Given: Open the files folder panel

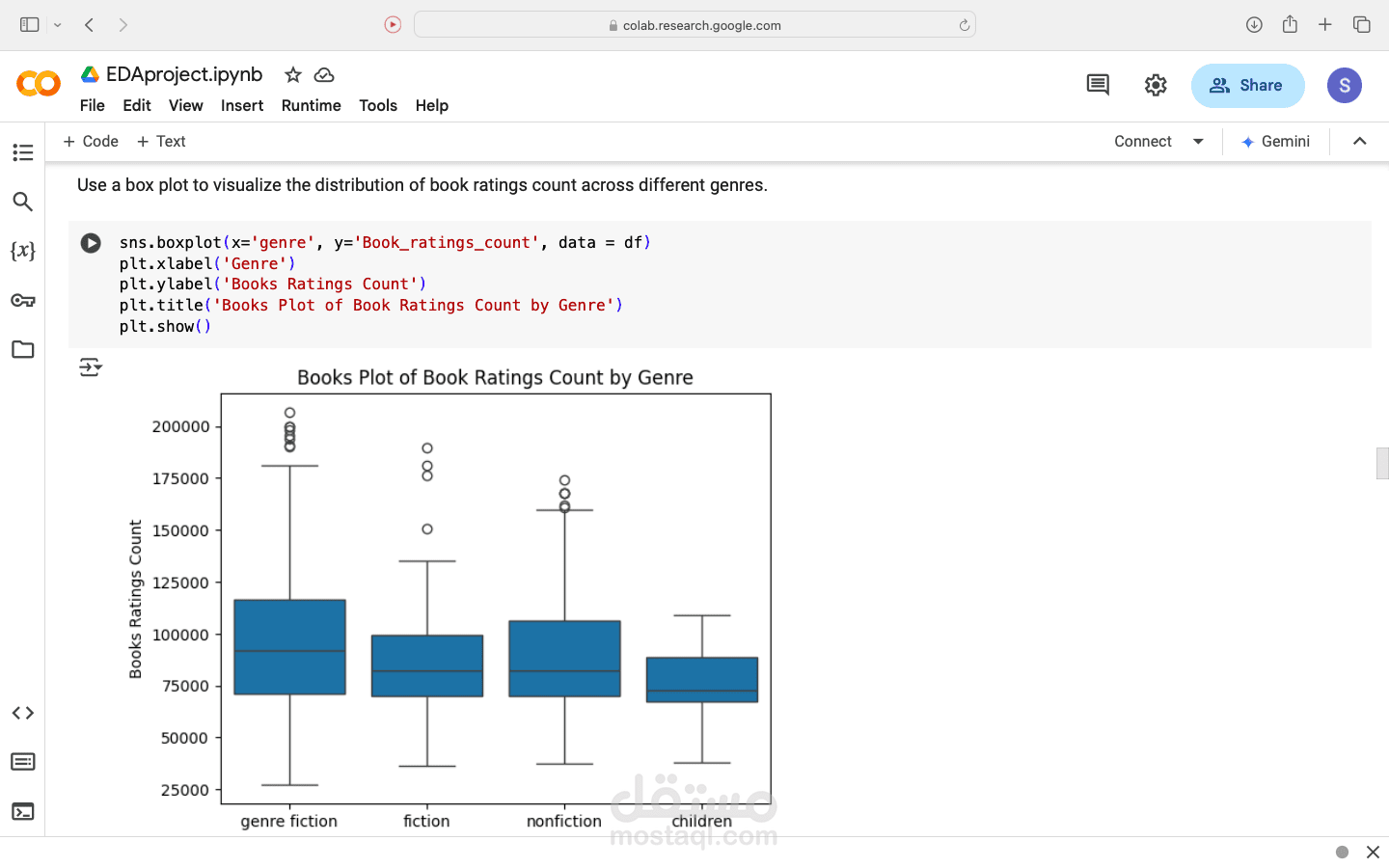Looking at the screenshot, I should (x=23, y=349).
